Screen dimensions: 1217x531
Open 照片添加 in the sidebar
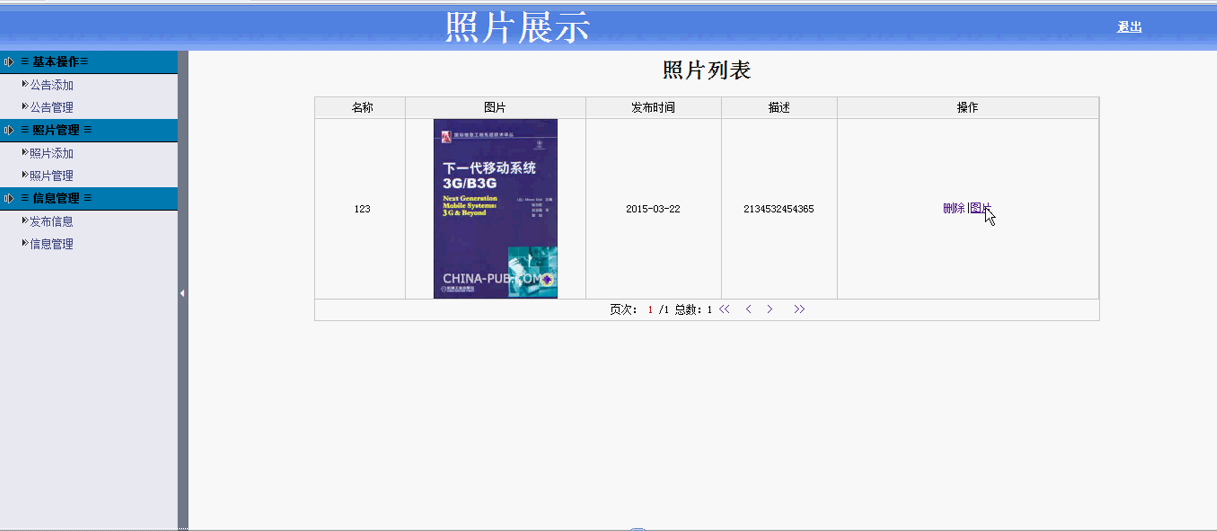51,153
